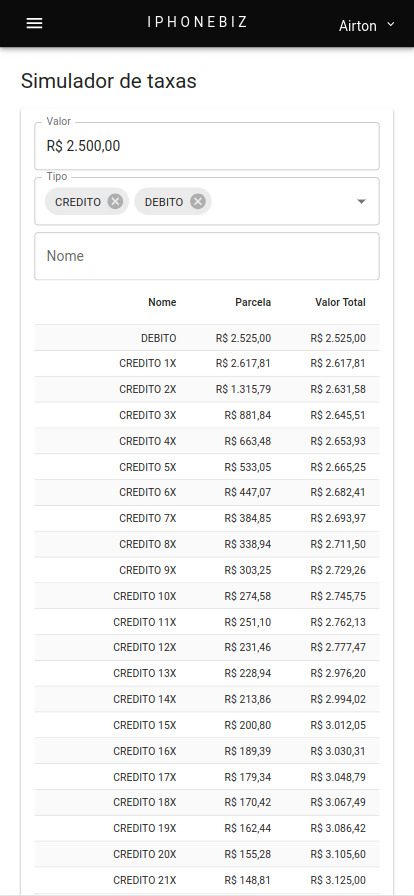Viewport: 414px width, 896px height.
Task: Sort by the Valor Total column header
Action: (340, 302)
